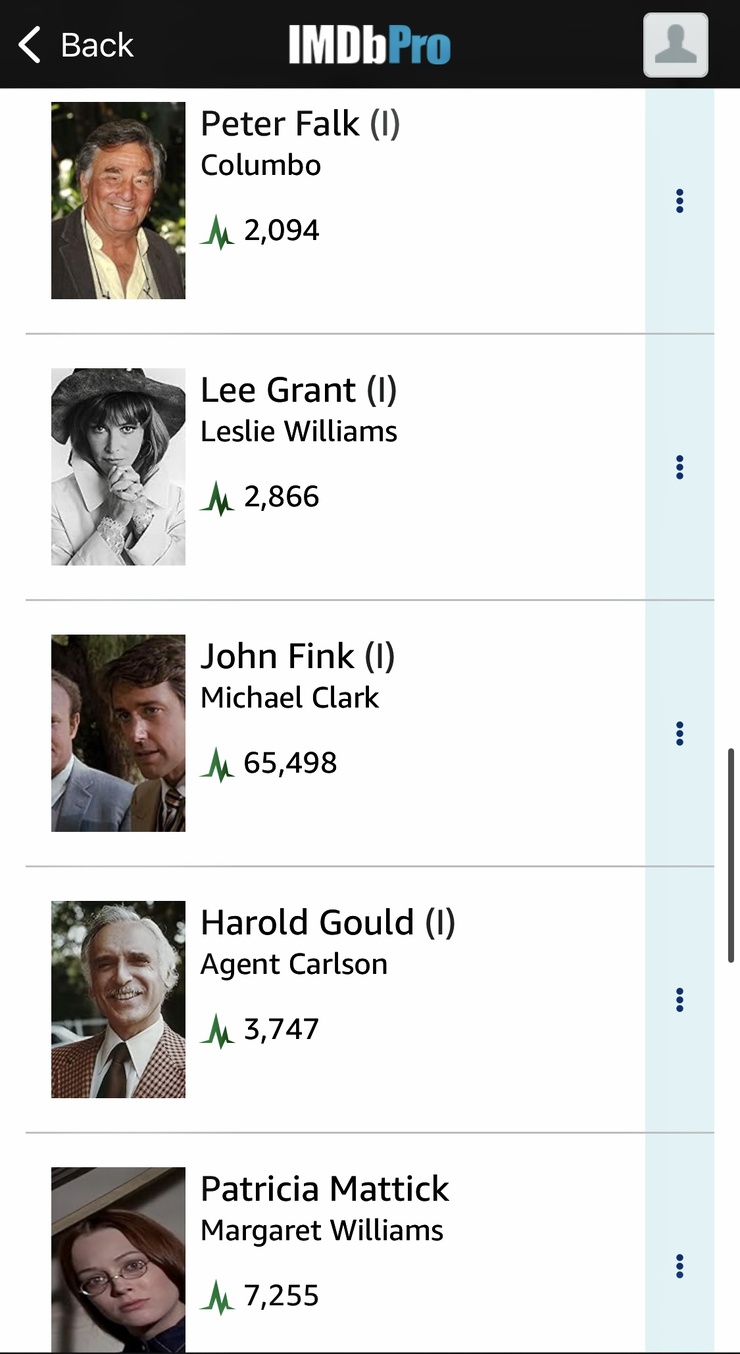
Task: Click Peter Falk's green STARmeter trend icon
Action: 218,229
